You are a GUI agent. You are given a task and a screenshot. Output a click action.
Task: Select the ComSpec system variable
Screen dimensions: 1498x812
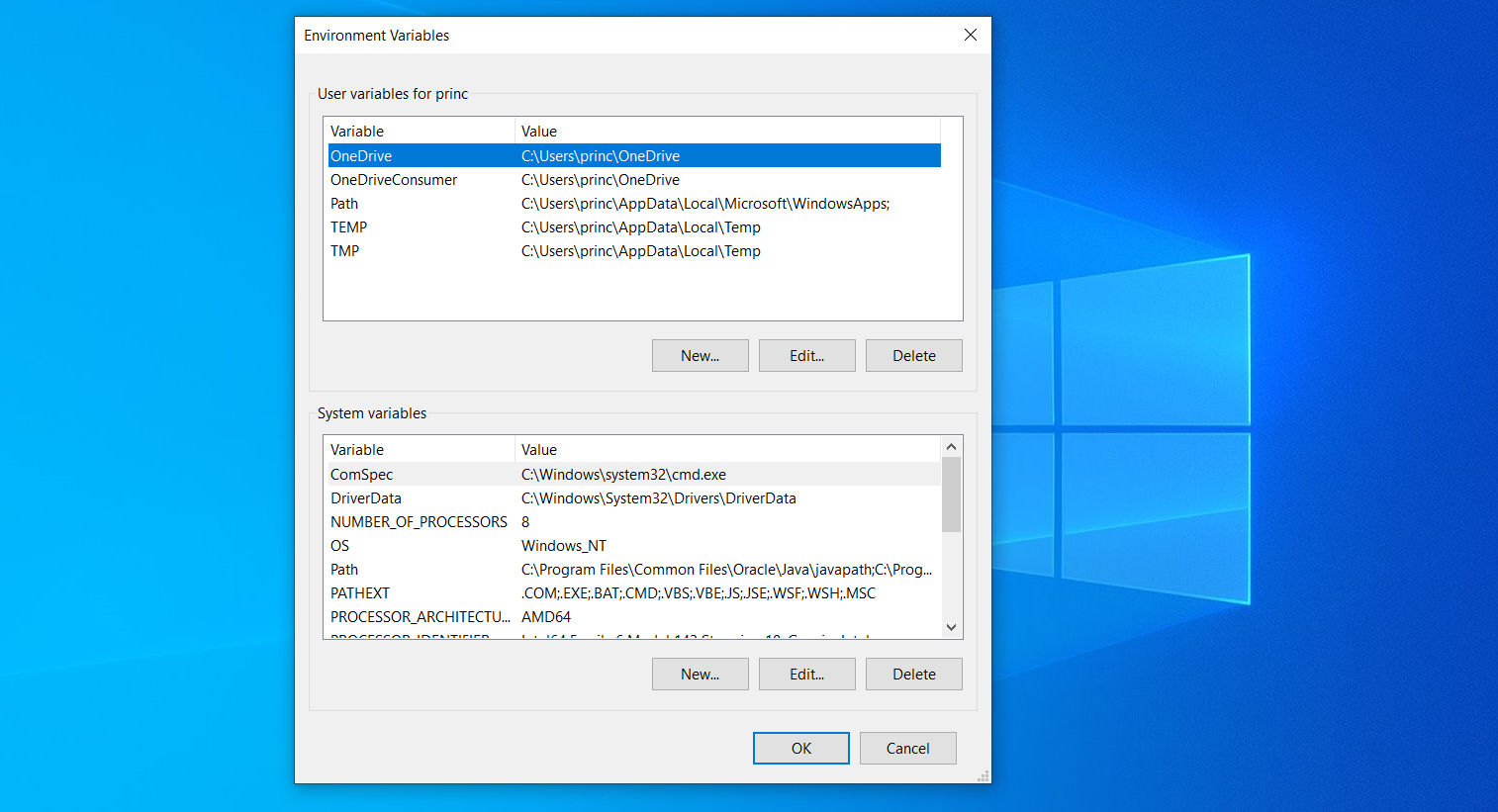(634, 475)
